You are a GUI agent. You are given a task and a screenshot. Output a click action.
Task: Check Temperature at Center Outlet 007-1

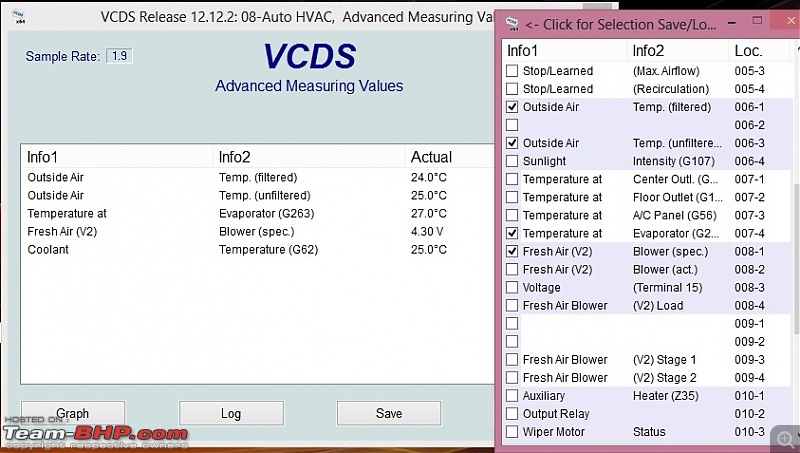click(512, 179)
